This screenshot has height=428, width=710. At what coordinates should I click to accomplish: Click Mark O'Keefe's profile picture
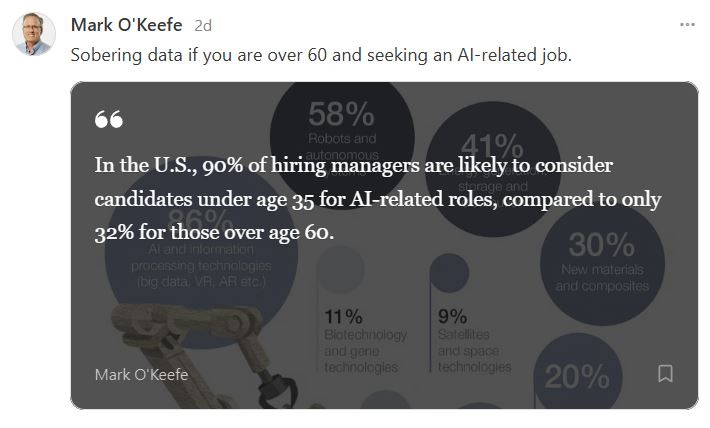(34, 34)
